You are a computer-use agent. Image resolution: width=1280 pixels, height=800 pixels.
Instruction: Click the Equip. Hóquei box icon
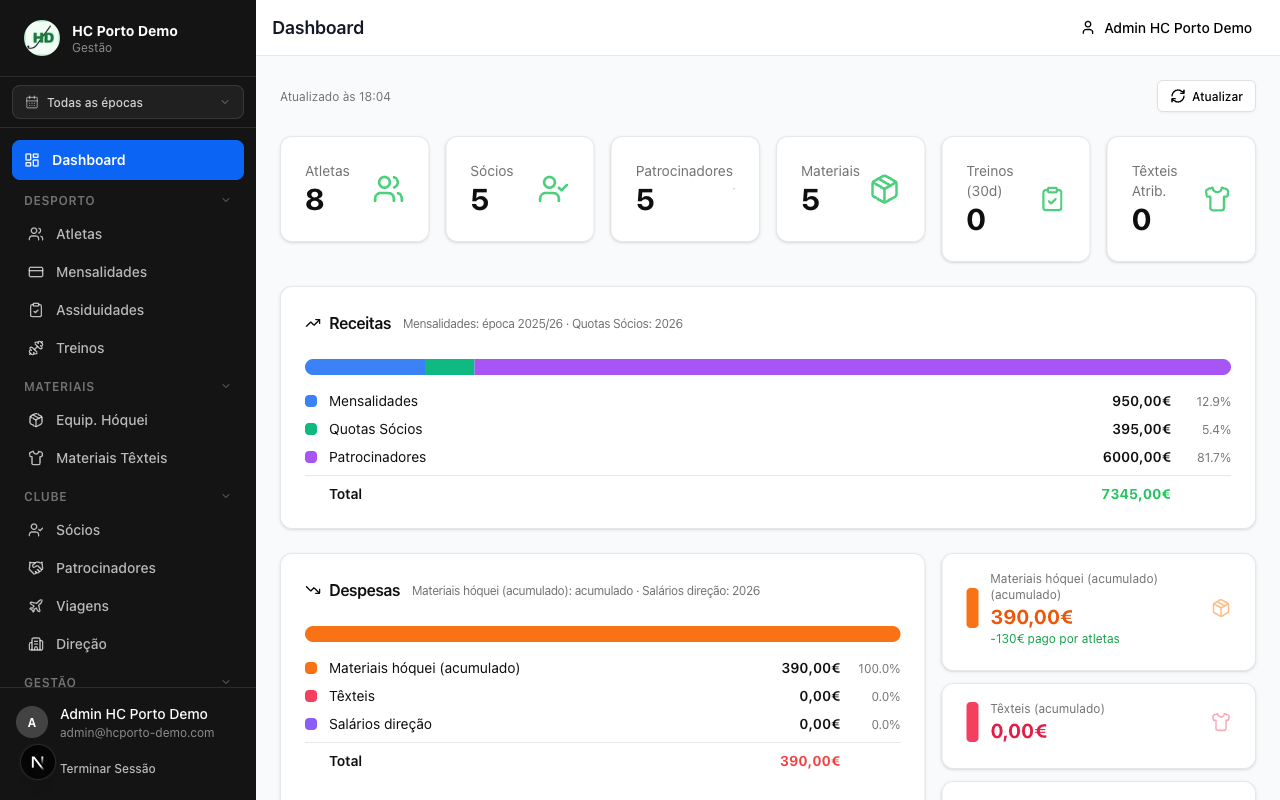click(x=36, y=420)
